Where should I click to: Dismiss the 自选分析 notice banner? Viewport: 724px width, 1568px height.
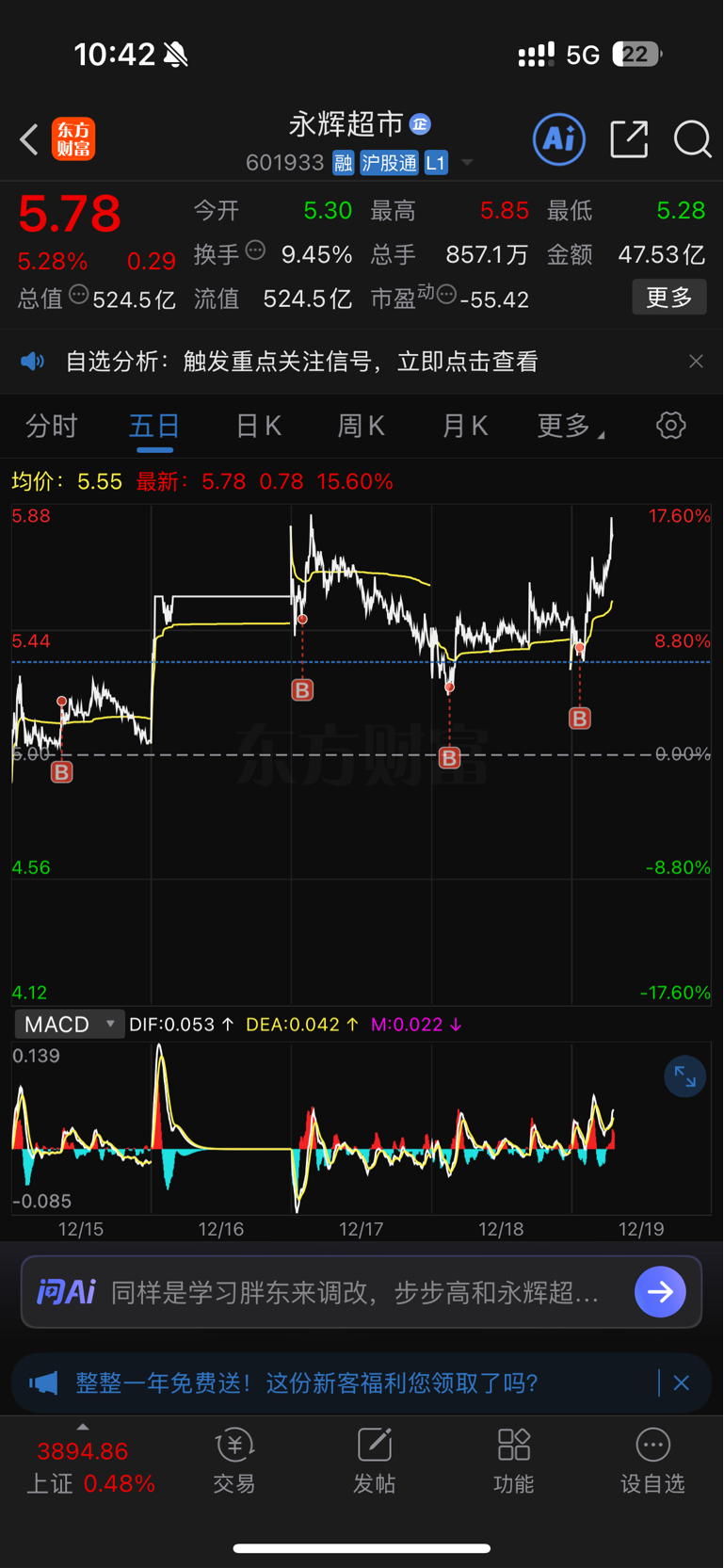pyautogui.click(x=696, y=362)
